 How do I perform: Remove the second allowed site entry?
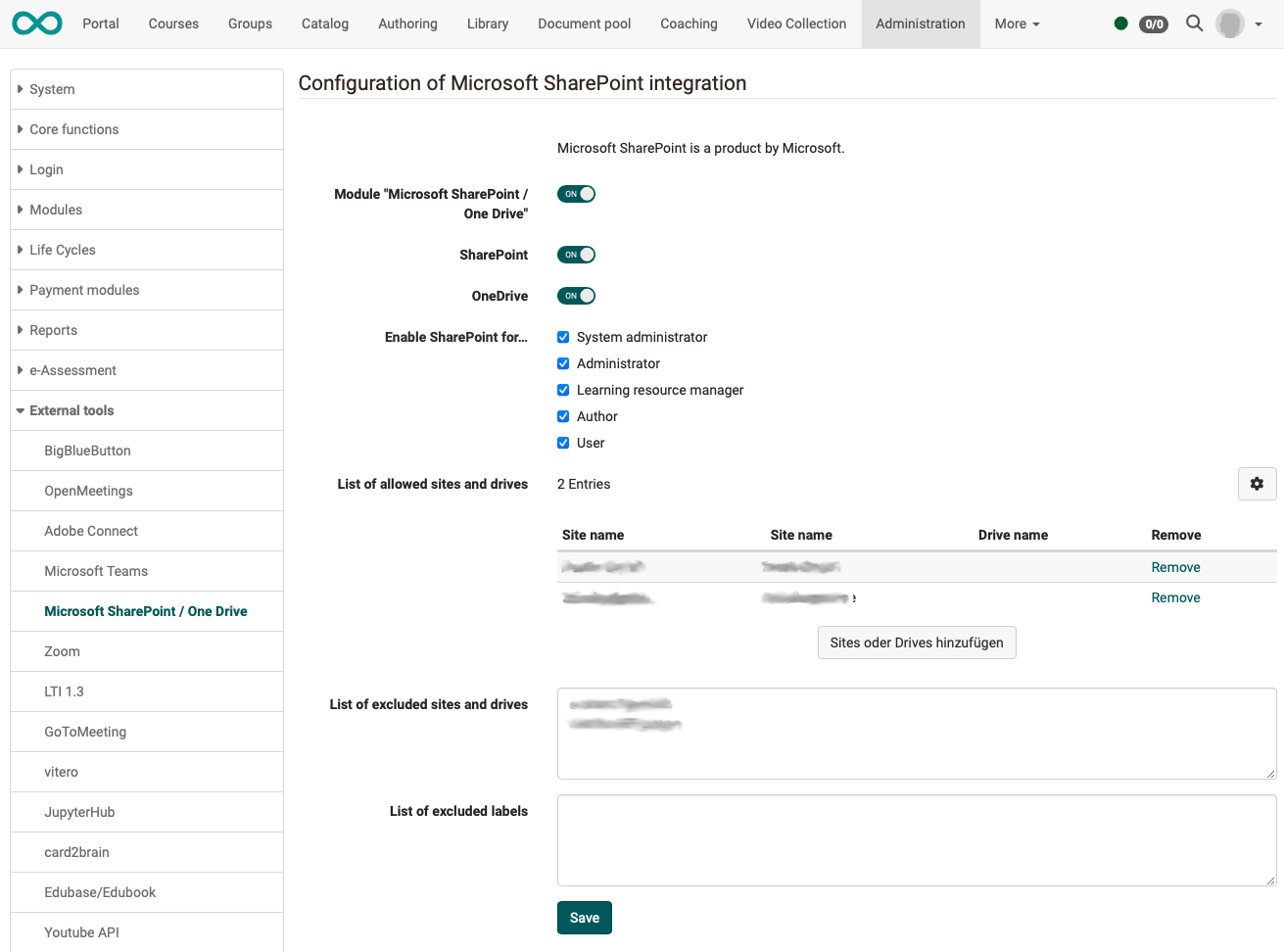pyautogui.click(x=1175, y=597)
